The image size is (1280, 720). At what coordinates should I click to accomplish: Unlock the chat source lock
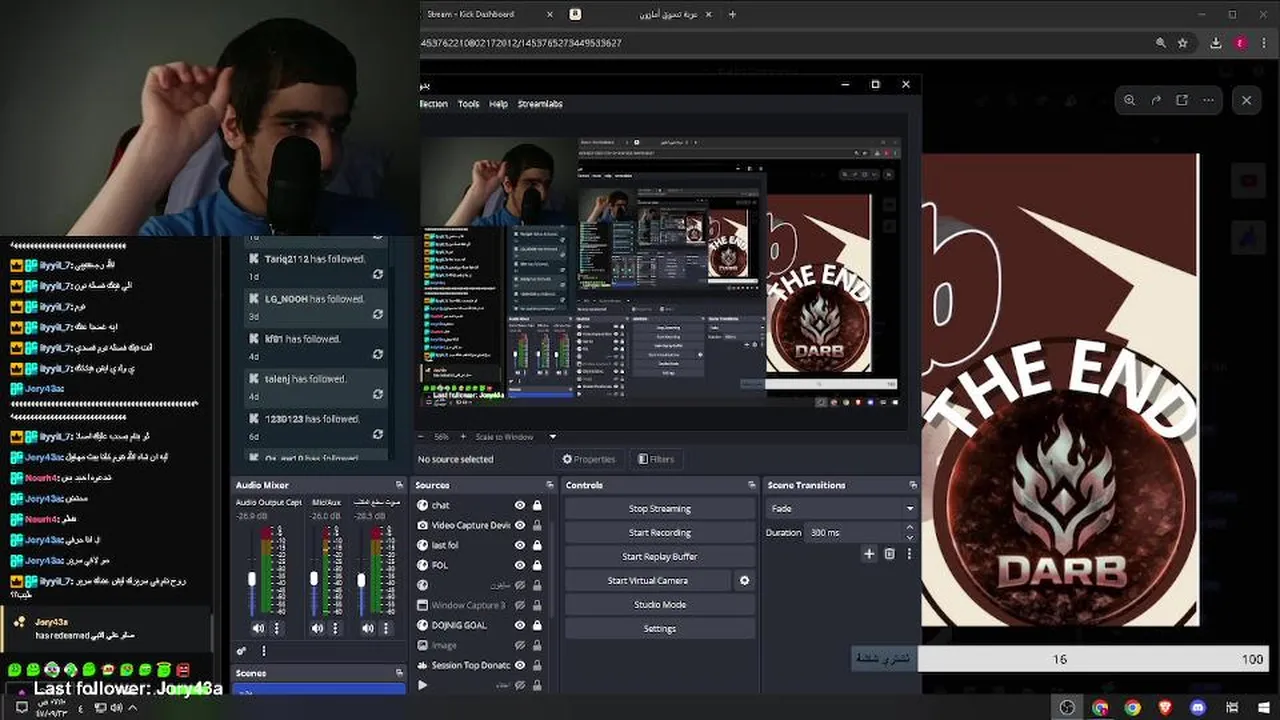[x=537, y=505]
